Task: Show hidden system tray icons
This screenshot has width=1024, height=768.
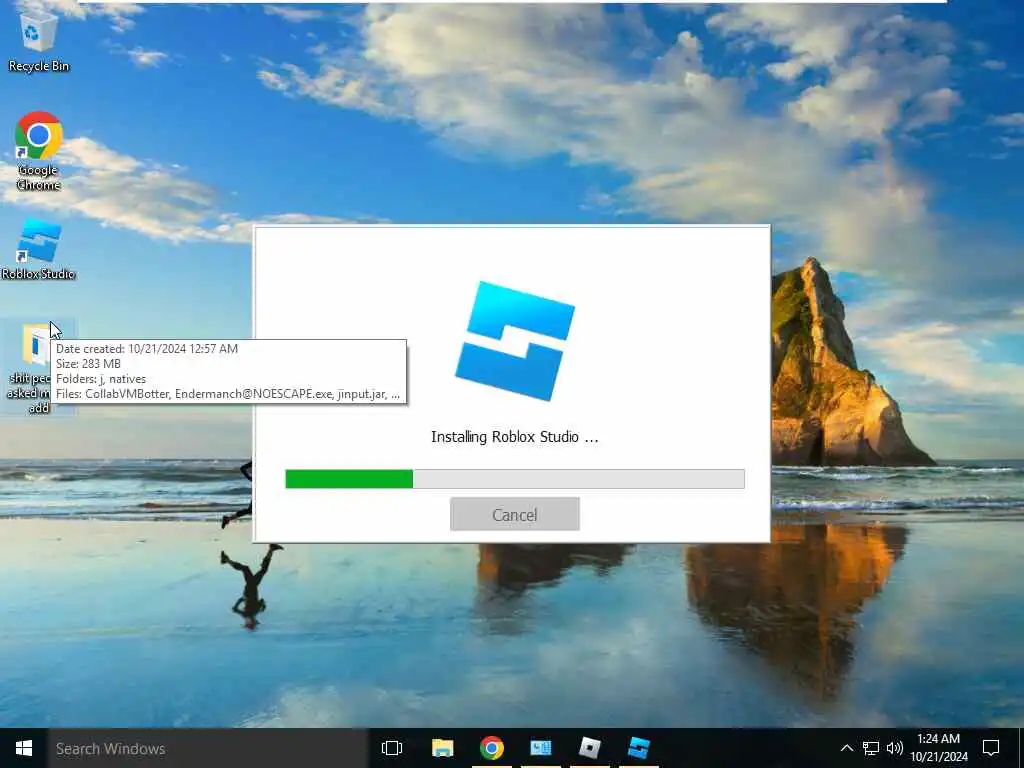Action: click(x=846, y=748)
